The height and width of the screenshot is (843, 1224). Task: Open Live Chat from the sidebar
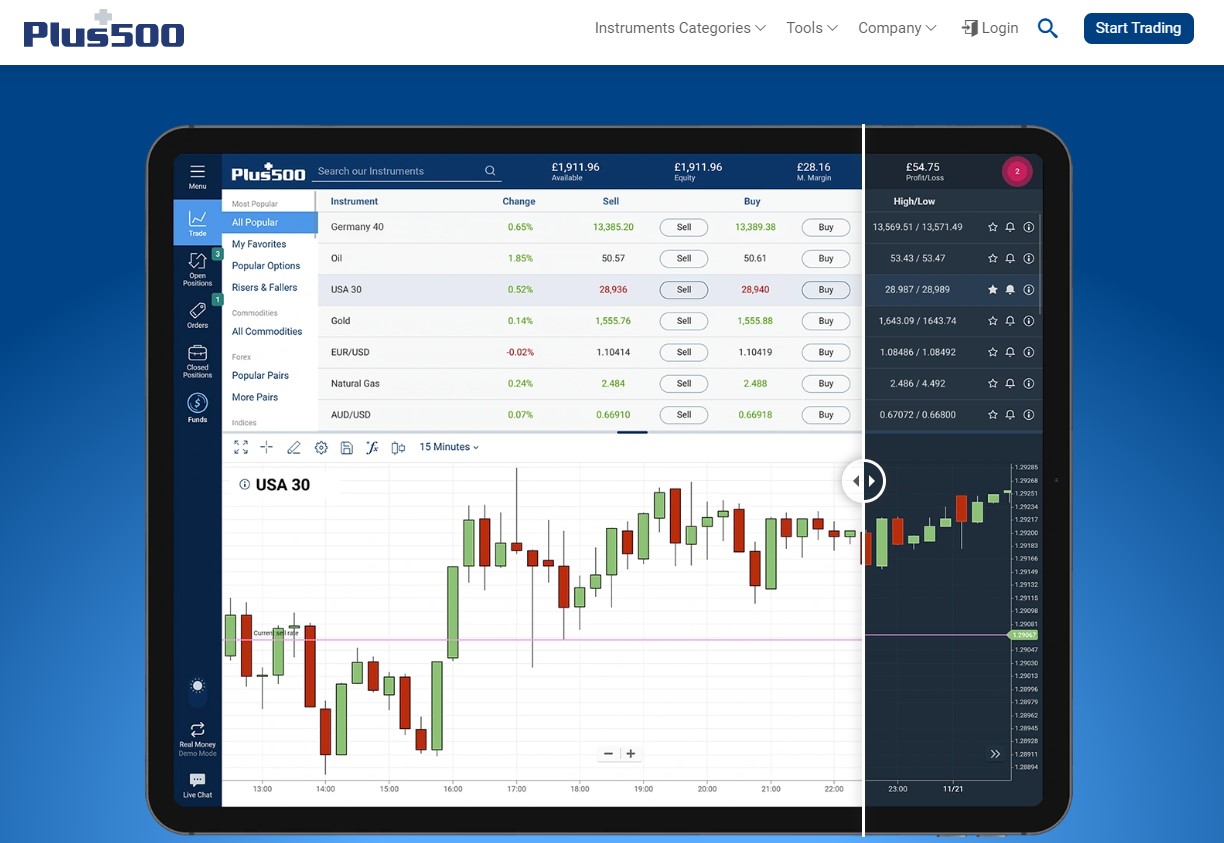(197, 786)
